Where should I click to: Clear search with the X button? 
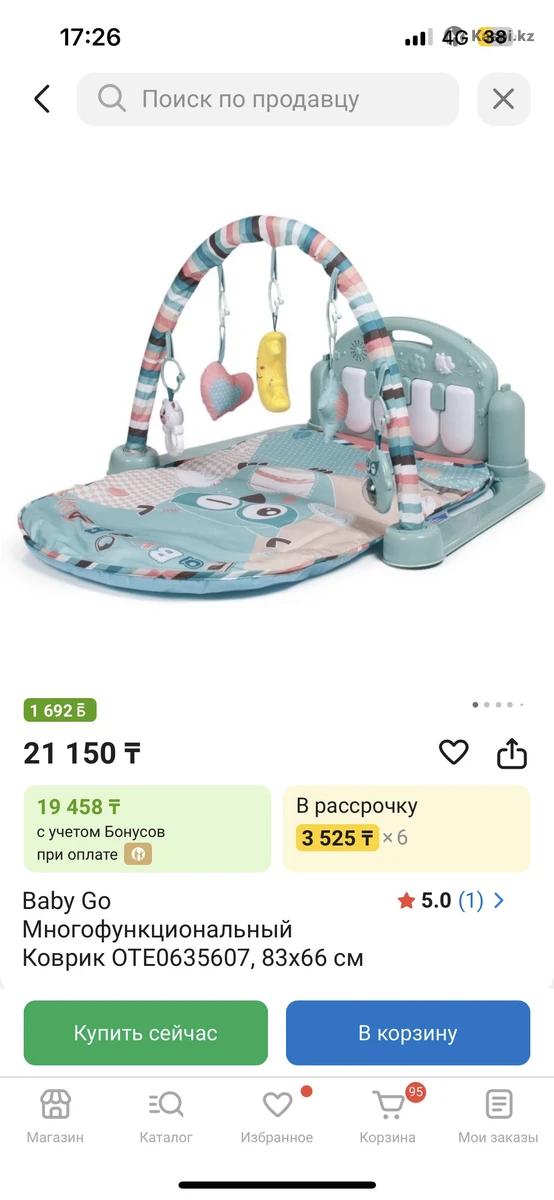(503, 99)
